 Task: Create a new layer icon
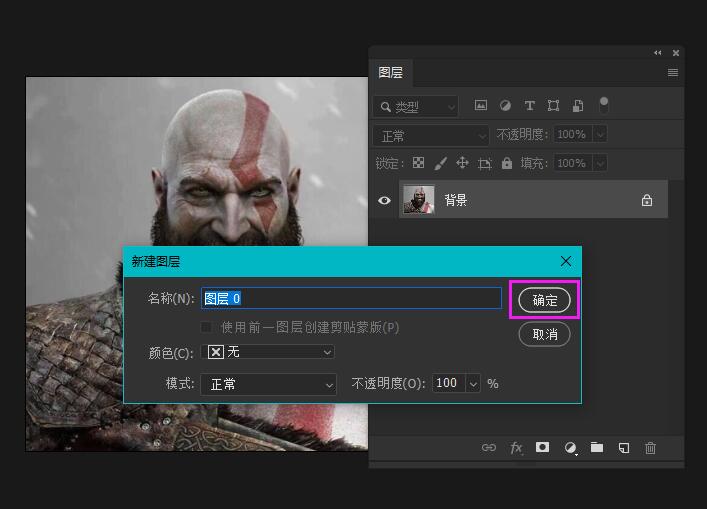pyautogui.click(x=624, y=448)
